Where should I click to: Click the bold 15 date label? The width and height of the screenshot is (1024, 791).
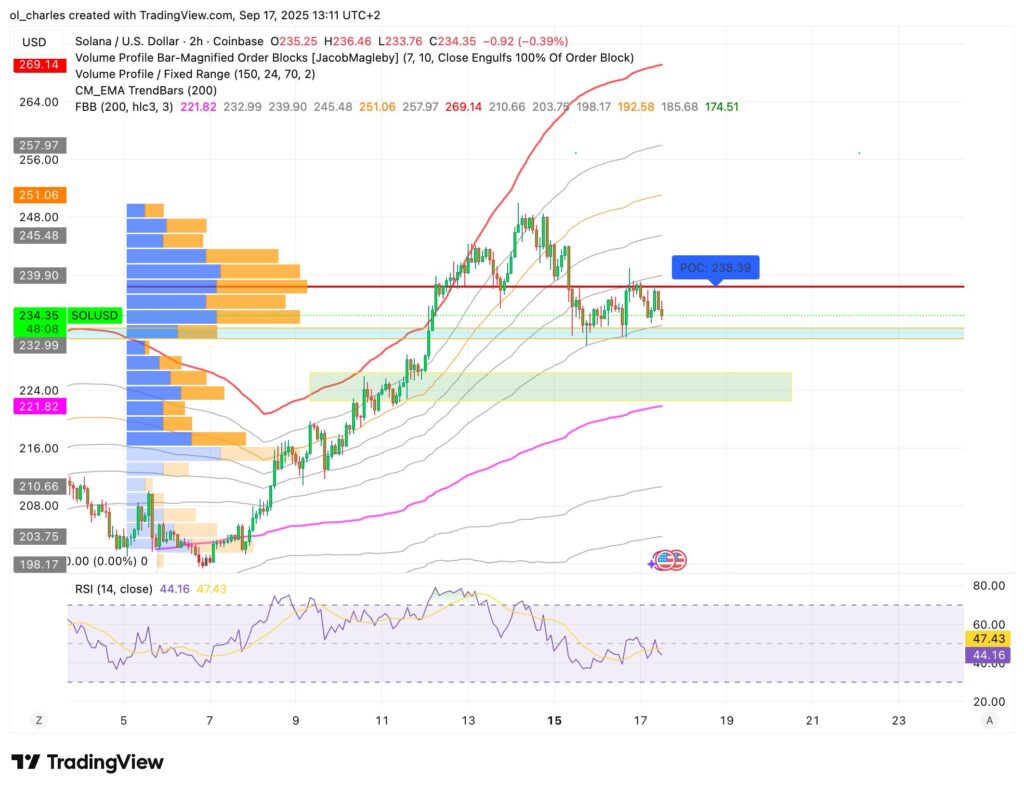[554, 720]
